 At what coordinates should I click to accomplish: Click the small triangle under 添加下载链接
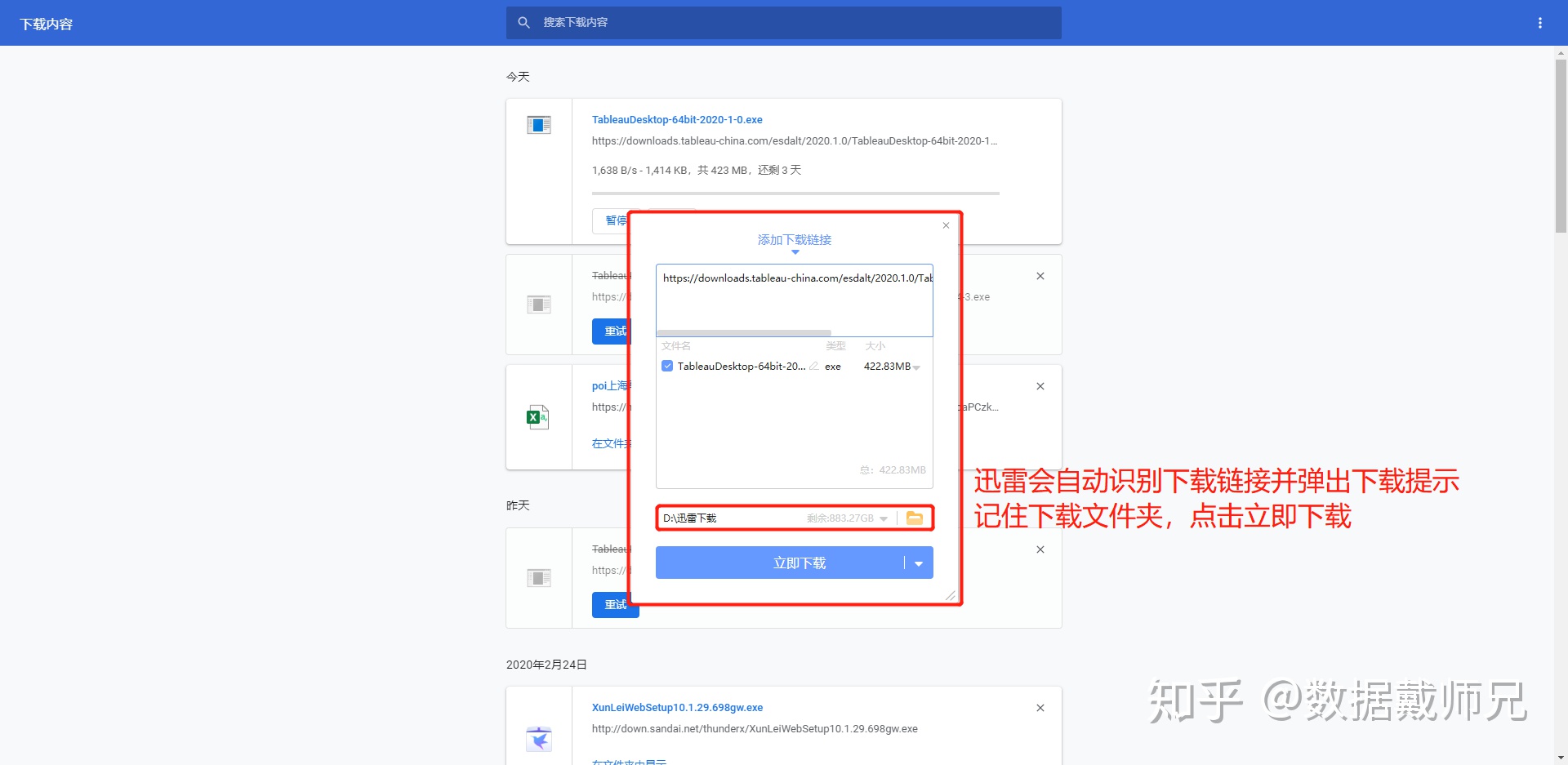pyautogui.click(x=795, y=252)
